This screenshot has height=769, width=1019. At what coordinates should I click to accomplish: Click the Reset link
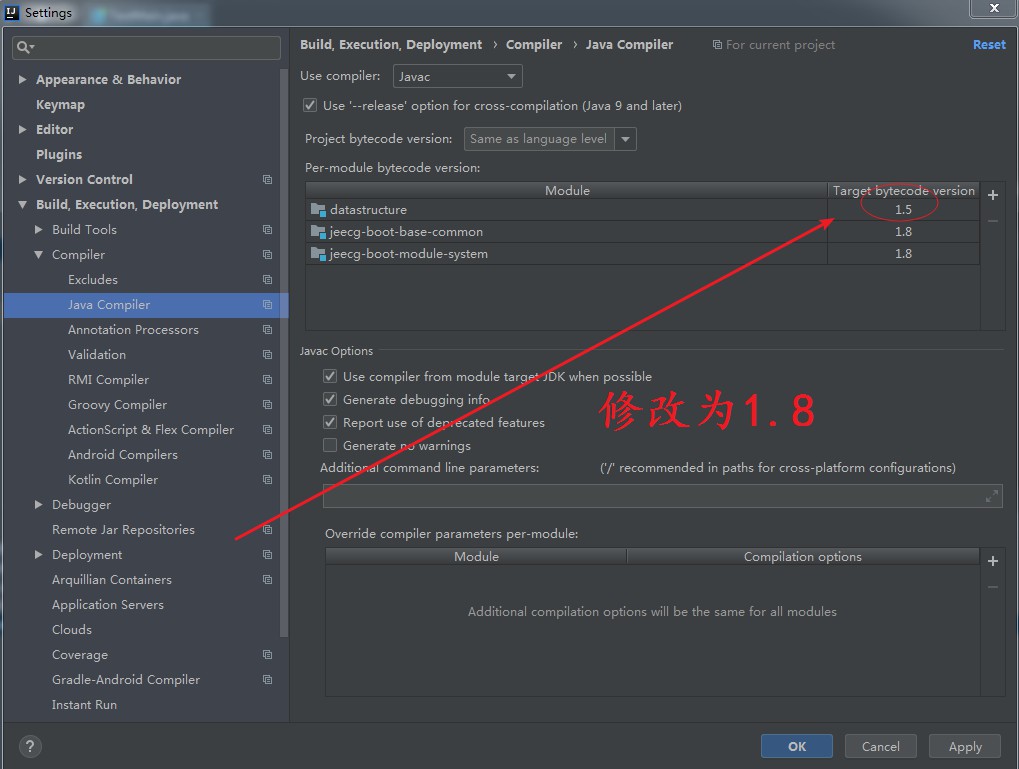tap(988, 44)
